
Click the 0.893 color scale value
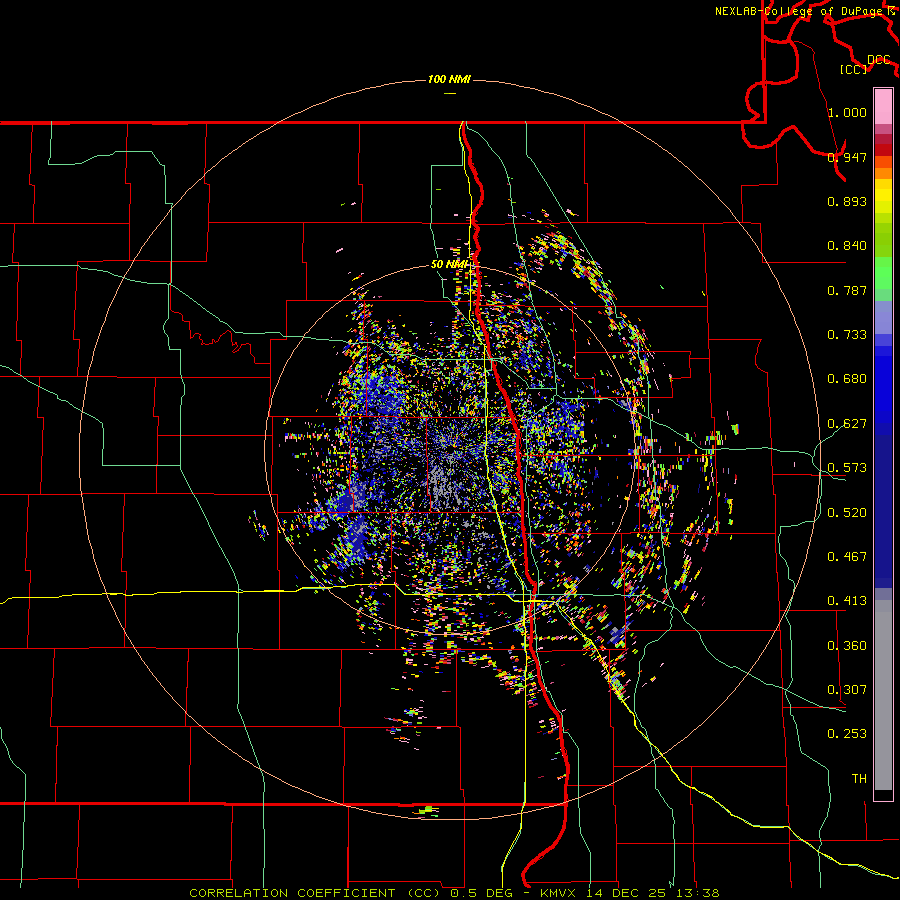(x=847, y=201)
